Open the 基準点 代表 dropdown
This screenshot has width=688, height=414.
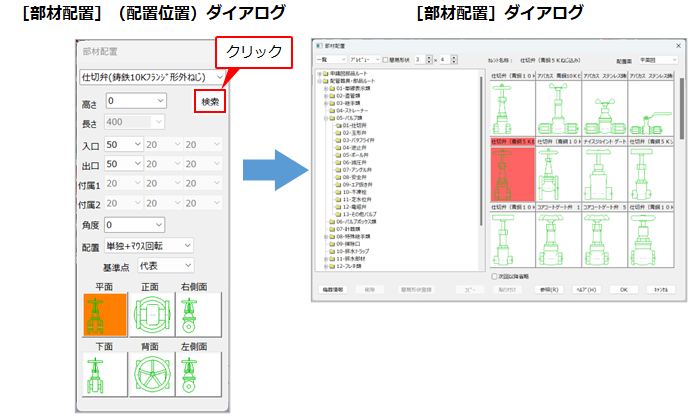[x=165, y=265]
